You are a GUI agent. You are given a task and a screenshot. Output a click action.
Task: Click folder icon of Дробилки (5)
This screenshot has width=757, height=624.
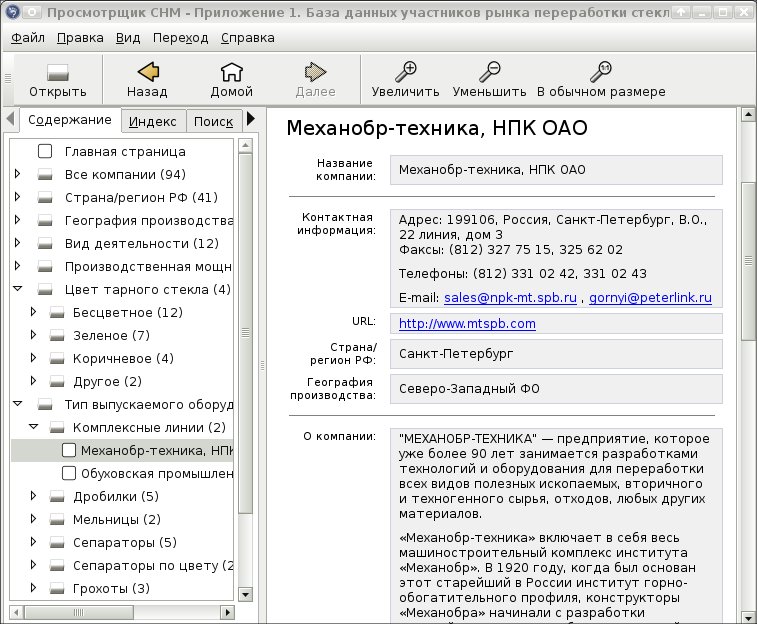pos(56,497)
